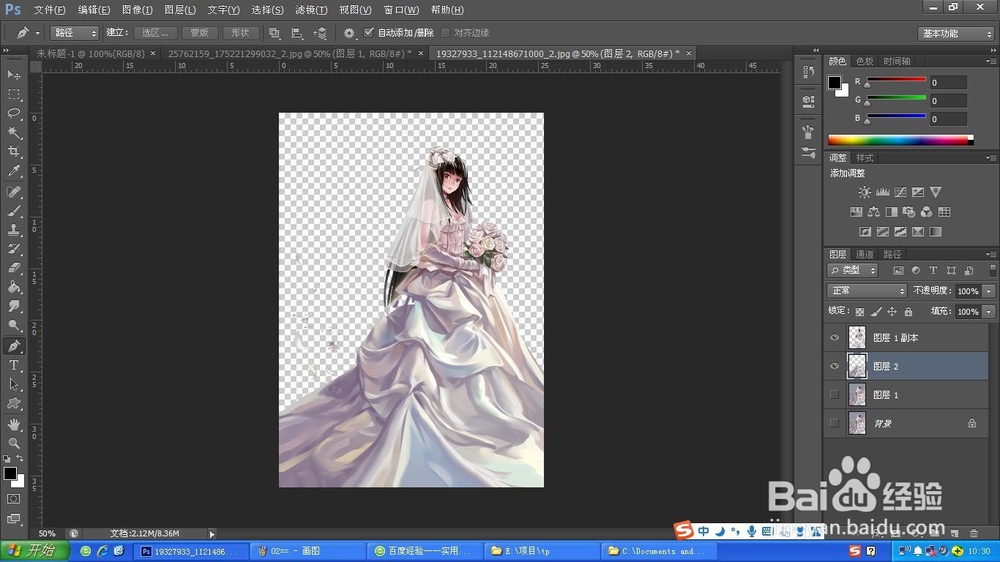This screenshot has width=1000, height=562.
Task: Open the tool preset picker arrow
Action: (38, 33)
